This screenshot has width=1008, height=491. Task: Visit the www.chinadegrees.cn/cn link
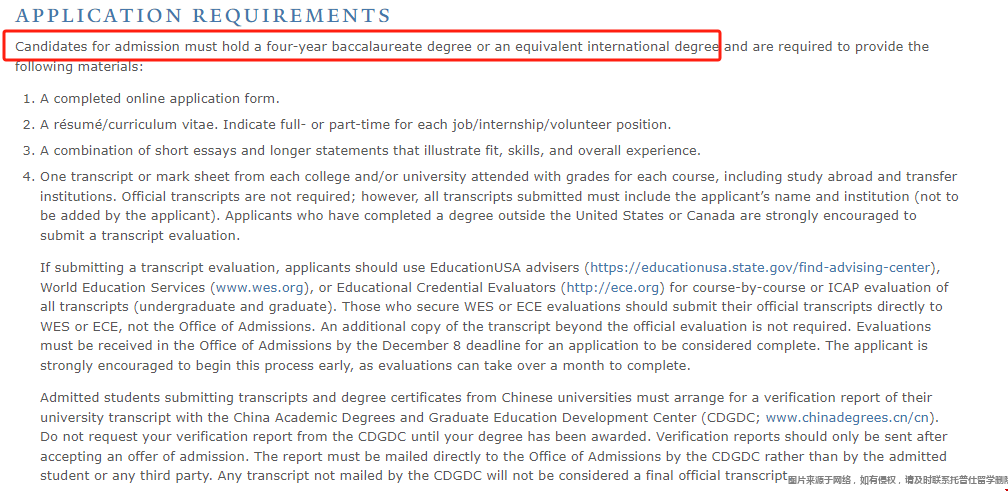click(850, 417)
